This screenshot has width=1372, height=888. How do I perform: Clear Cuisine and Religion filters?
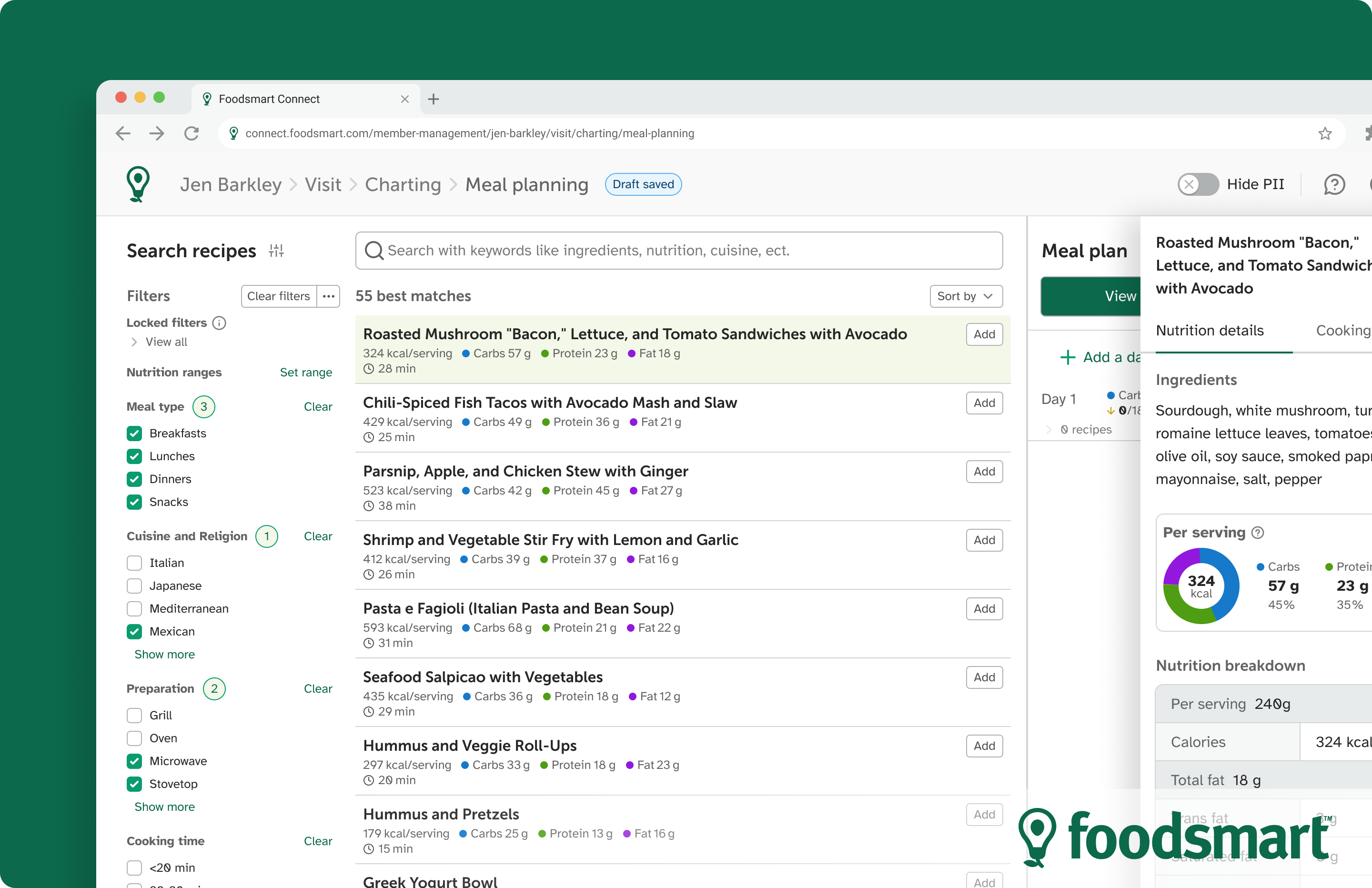(x=318, y=536)
